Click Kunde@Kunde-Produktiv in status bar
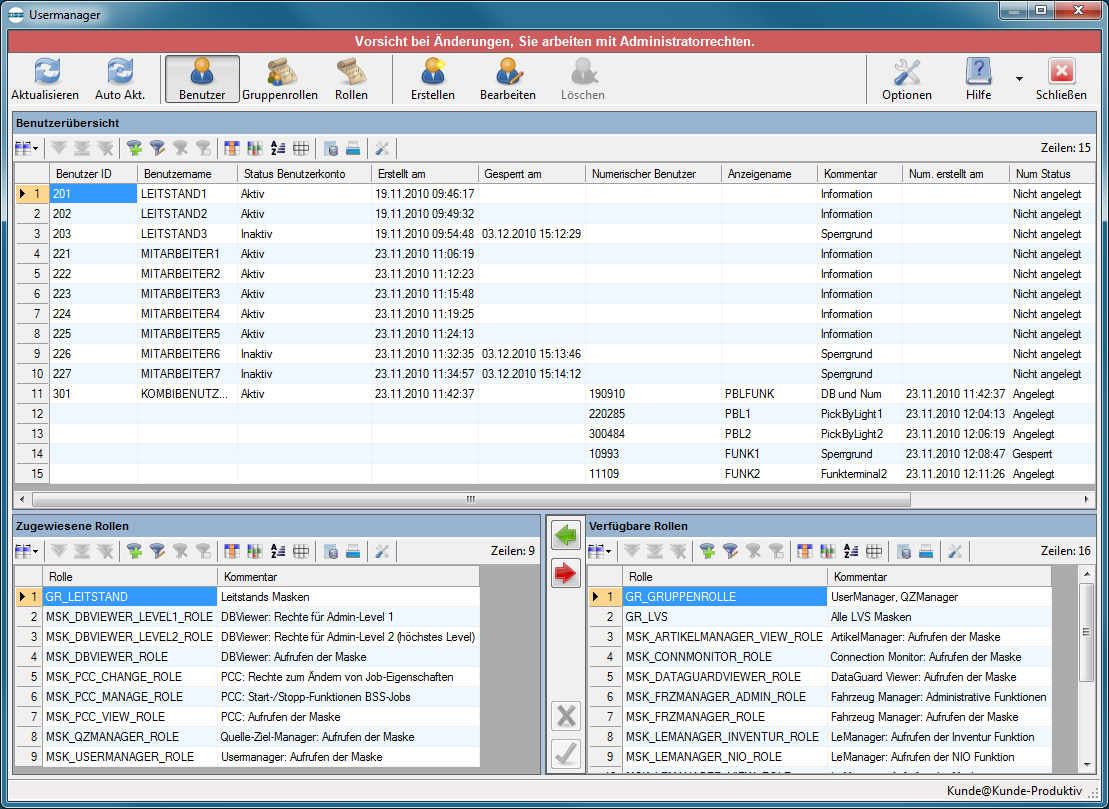This screenshot has width=1109, height=809. click(x=1014, y=791)
